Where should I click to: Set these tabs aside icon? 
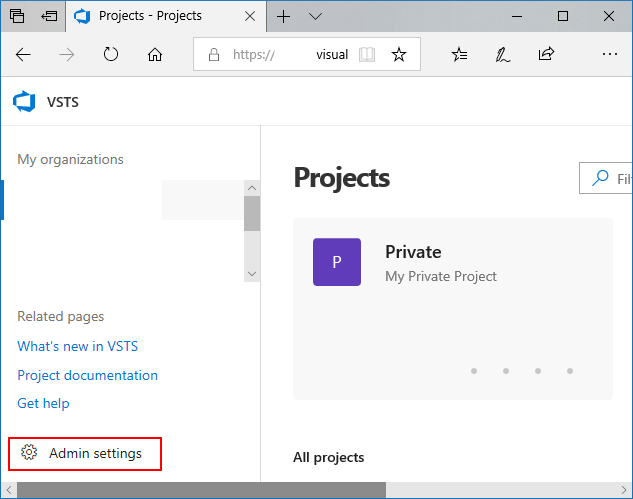click(49, 16)
